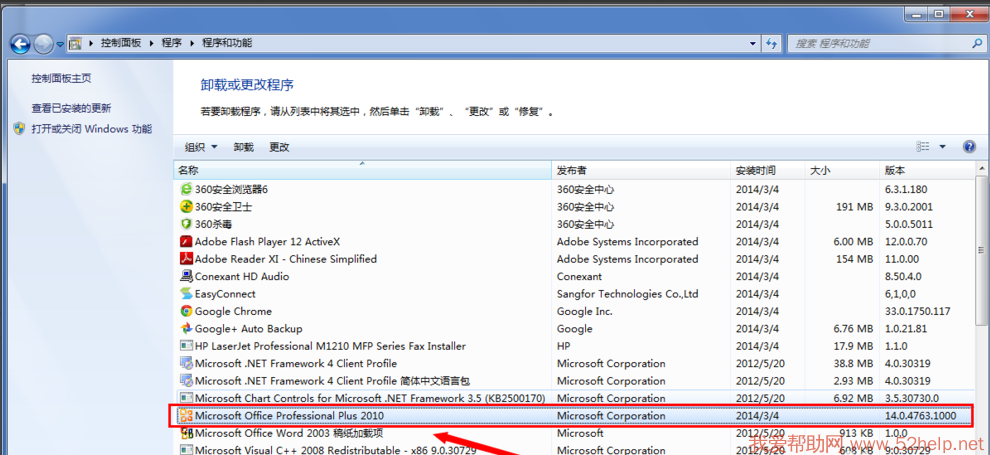Open 控制面板主页 link in sidebar
The height and width of the screenshot is (455, 990).
(61, 78)
